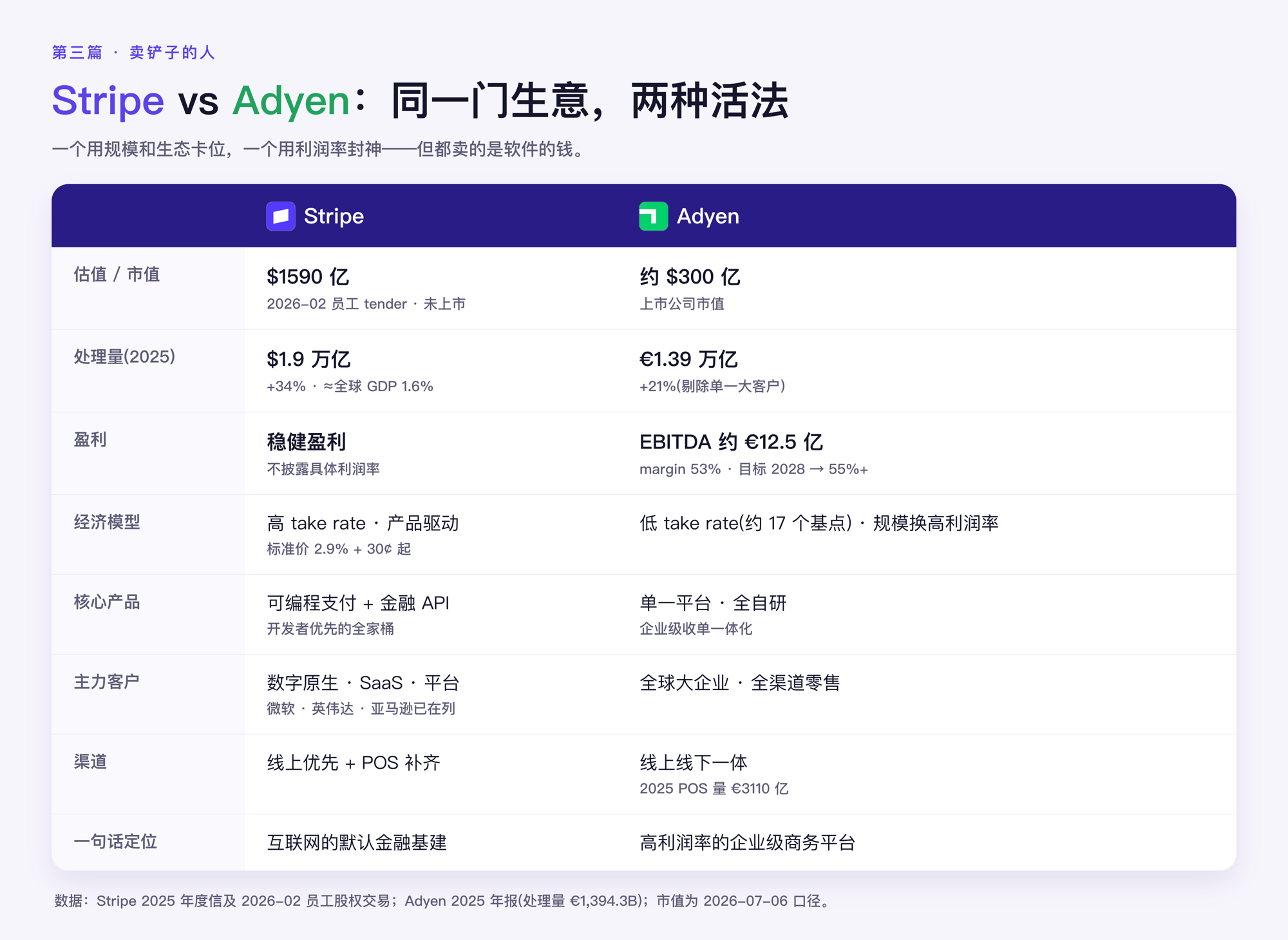
Task: Click the Stripe column header text
Action: click(334, 216)
